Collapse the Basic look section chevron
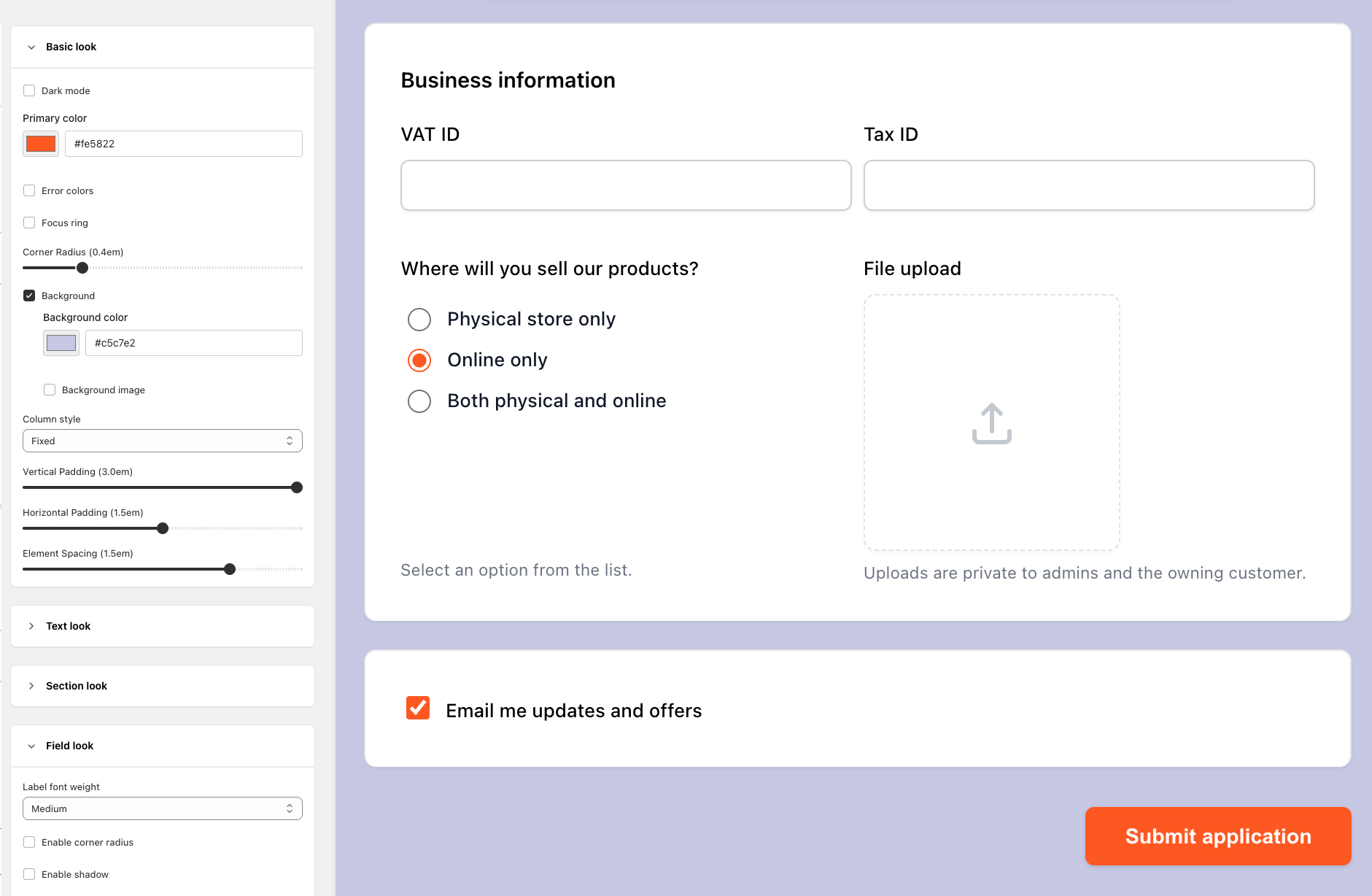 tap(31, 47)
